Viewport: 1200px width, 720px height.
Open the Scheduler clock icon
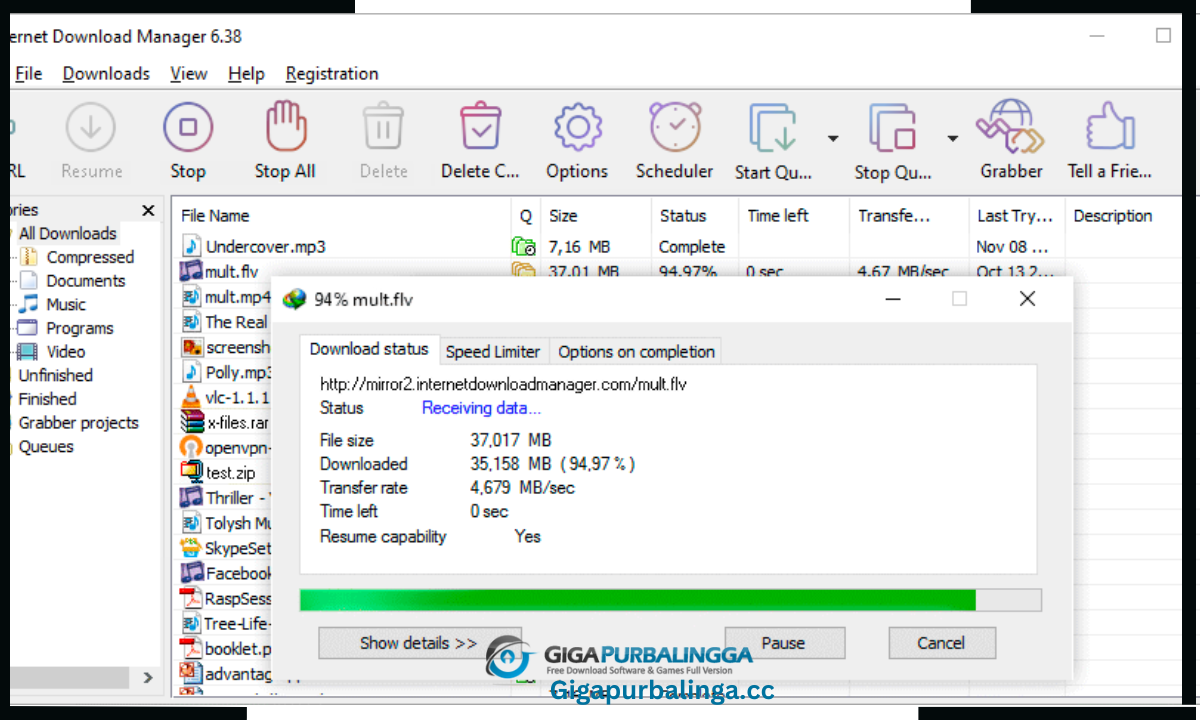675,127
